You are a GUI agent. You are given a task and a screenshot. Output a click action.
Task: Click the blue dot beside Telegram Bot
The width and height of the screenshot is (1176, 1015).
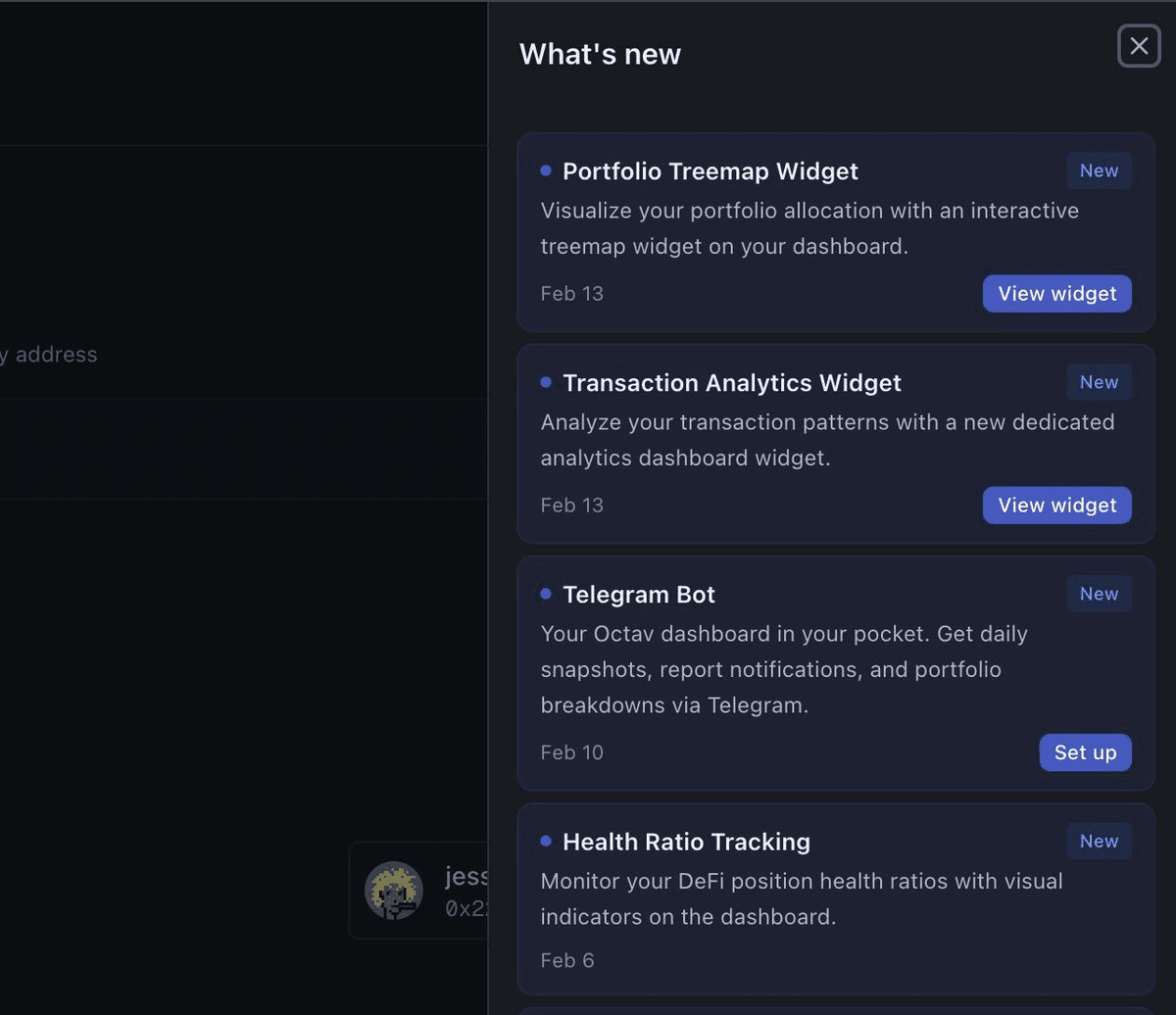[x=546, y=594]
